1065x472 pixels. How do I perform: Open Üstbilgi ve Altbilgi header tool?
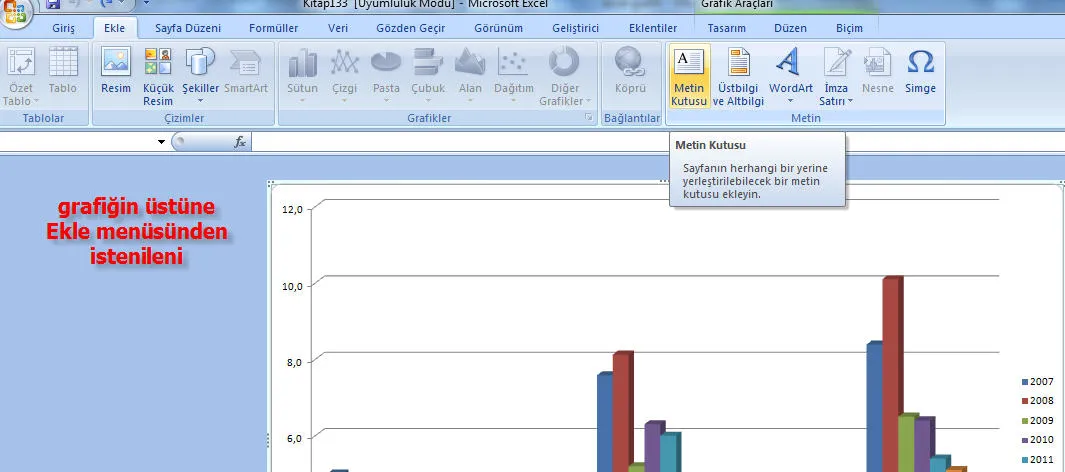click(x=739, y=76)
